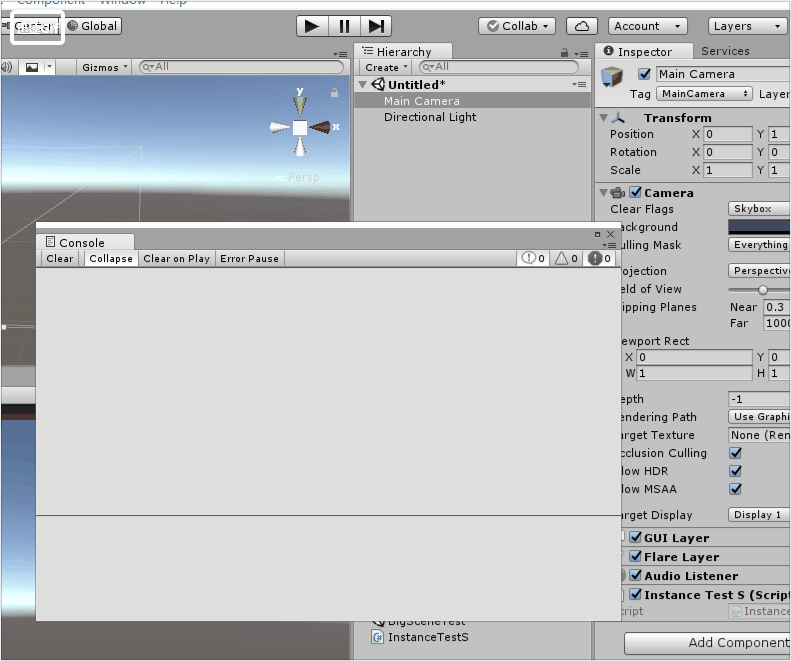Click the scene view search field
Screen dimensions: 791x661
click(x=241, y=67)
